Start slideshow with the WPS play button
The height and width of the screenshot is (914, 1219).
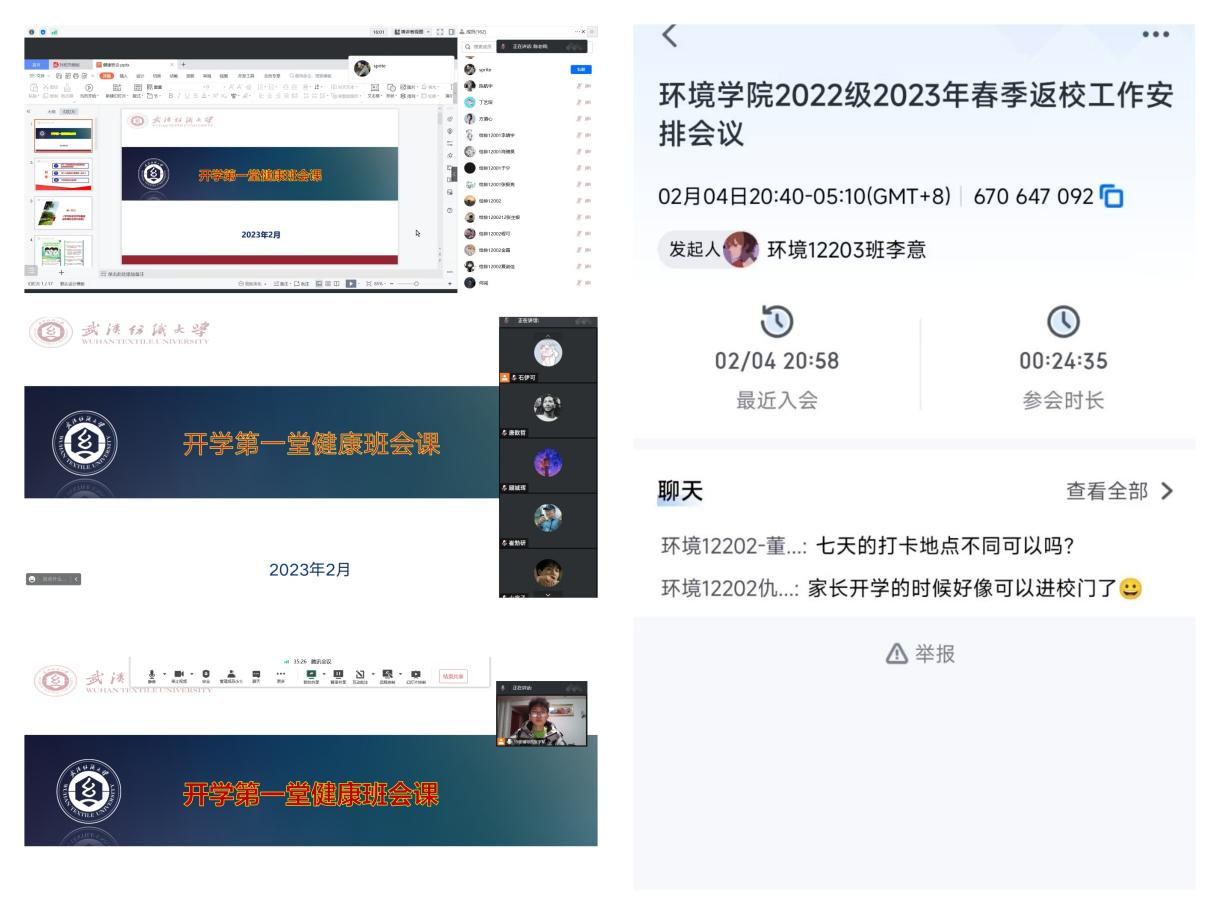[x=351, y=283]
